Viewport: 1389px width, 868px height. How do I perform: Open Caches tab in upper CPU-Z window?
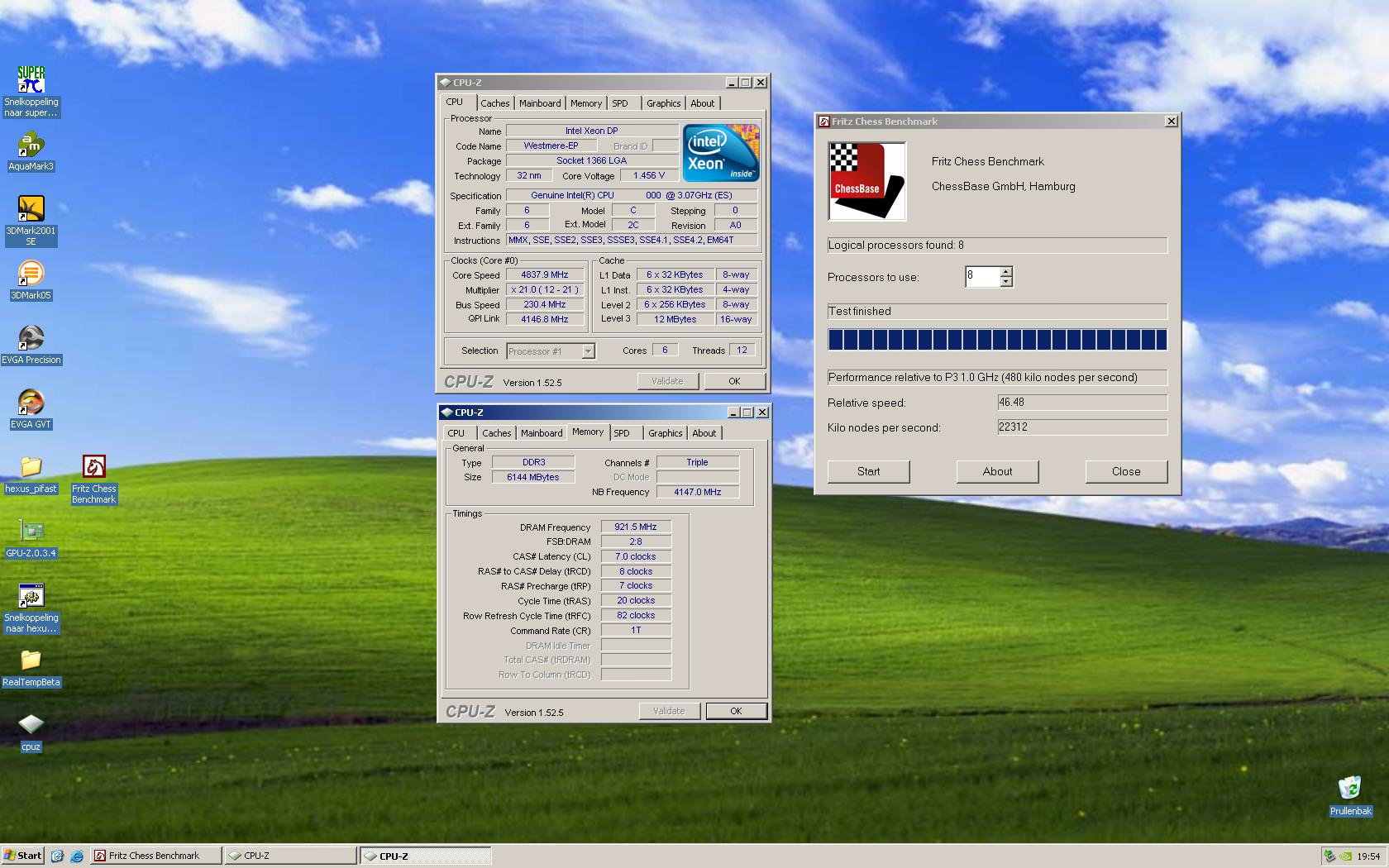pos(495,103)
